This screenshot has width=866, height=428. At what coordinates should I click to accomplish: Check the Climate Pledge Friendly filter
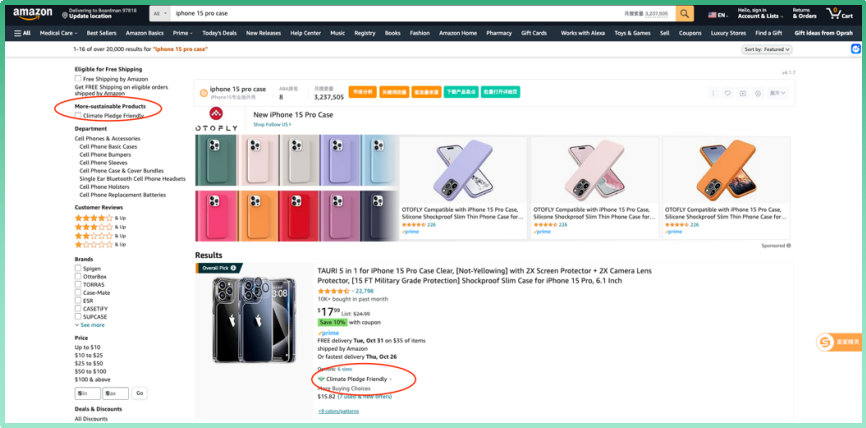(78, 115)
